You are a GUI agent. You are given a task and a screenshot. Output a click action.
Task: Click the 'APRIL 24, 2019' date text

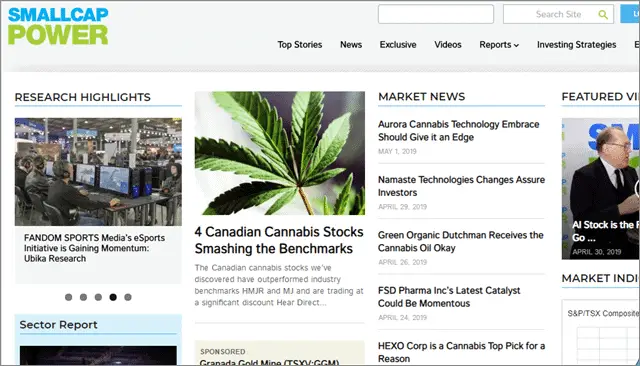coord(402,317)
